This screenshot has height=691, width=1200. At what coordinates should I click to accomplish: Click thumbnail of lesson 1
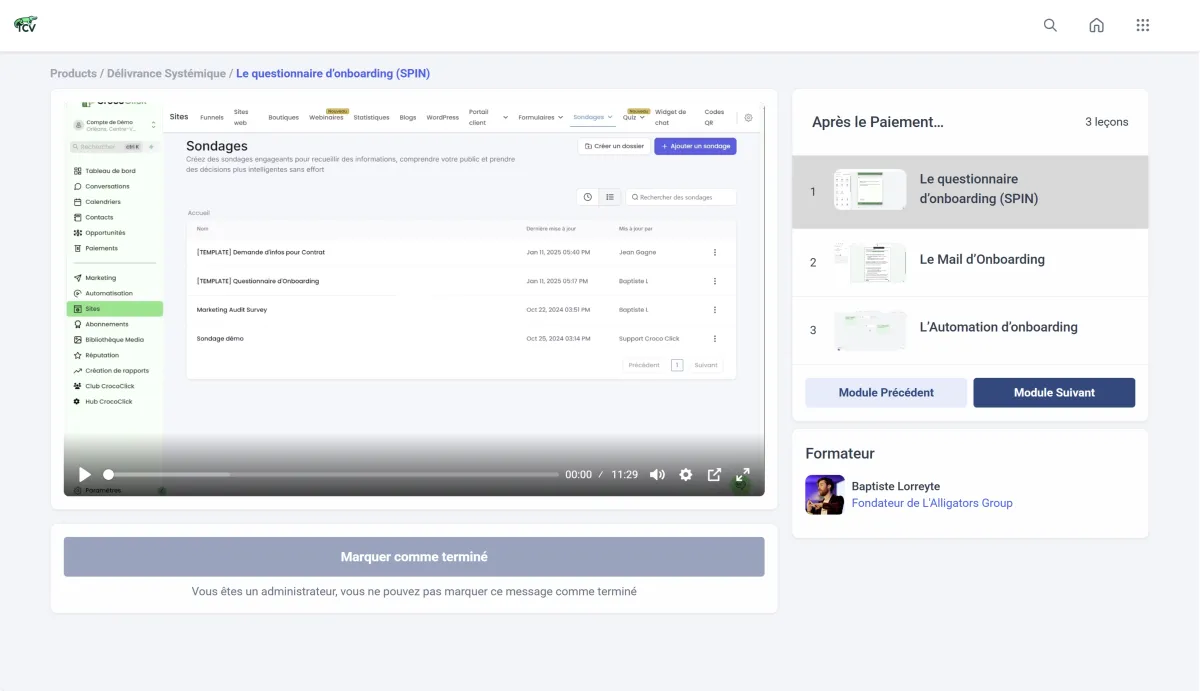tap(870, 190)
